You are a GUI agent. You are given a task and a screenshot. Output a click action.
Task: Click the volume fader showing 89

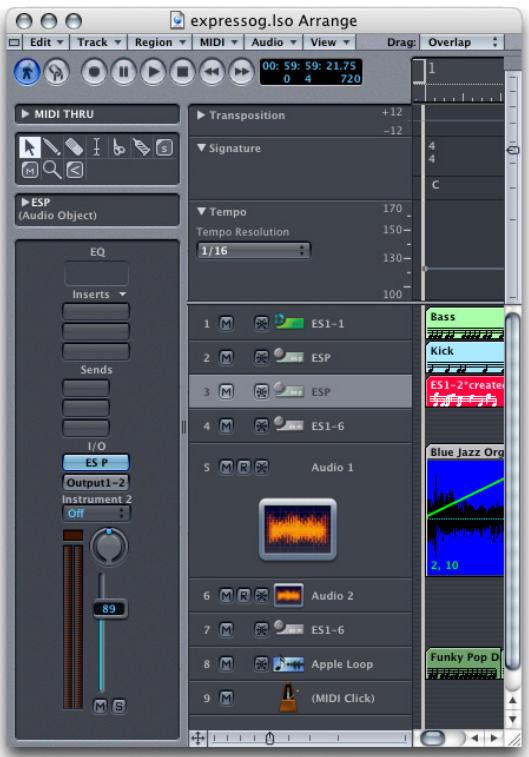pyautogui.click(x=109, y=609)
